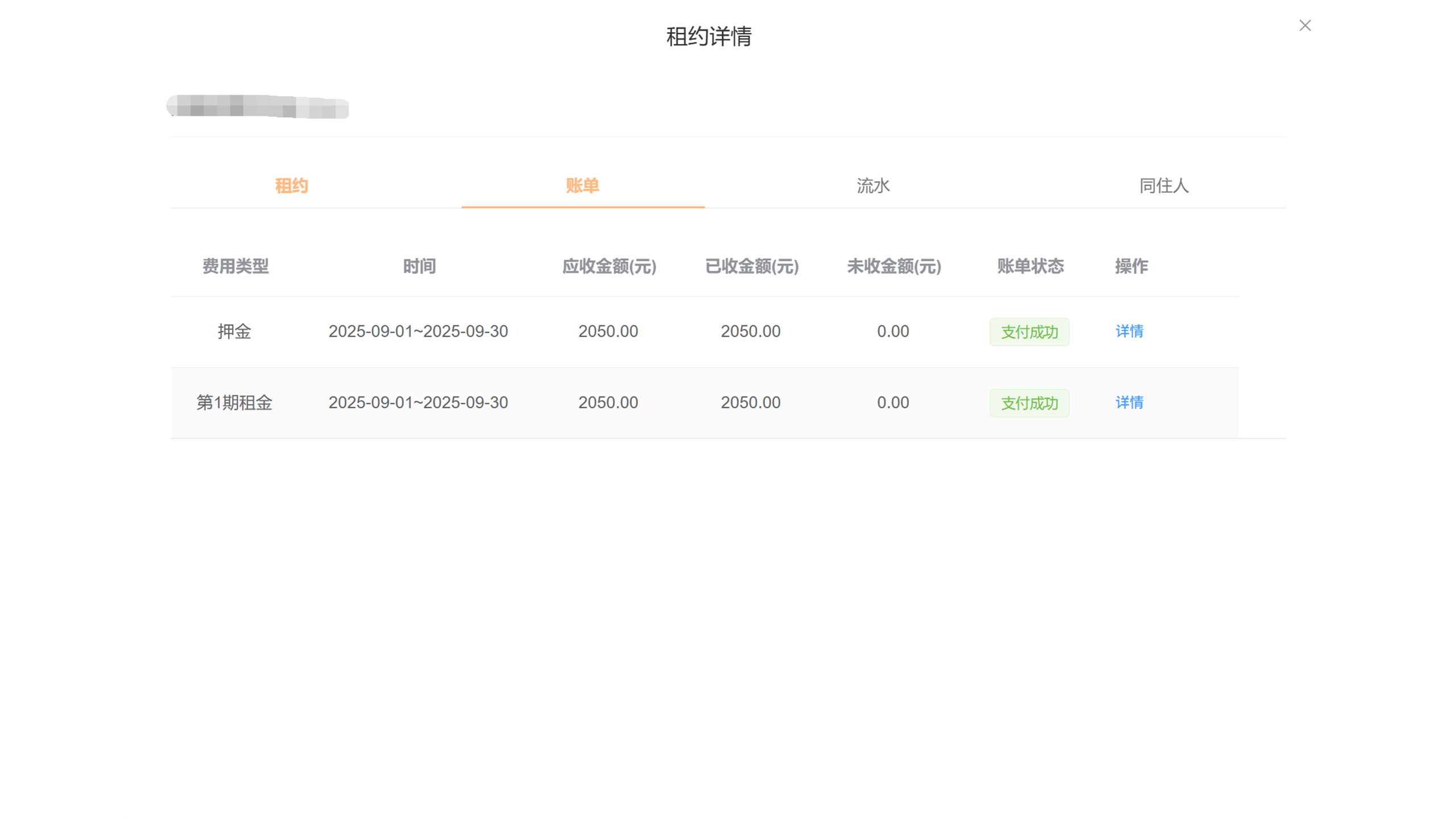Close the 租约详情 dialog

1304,26
